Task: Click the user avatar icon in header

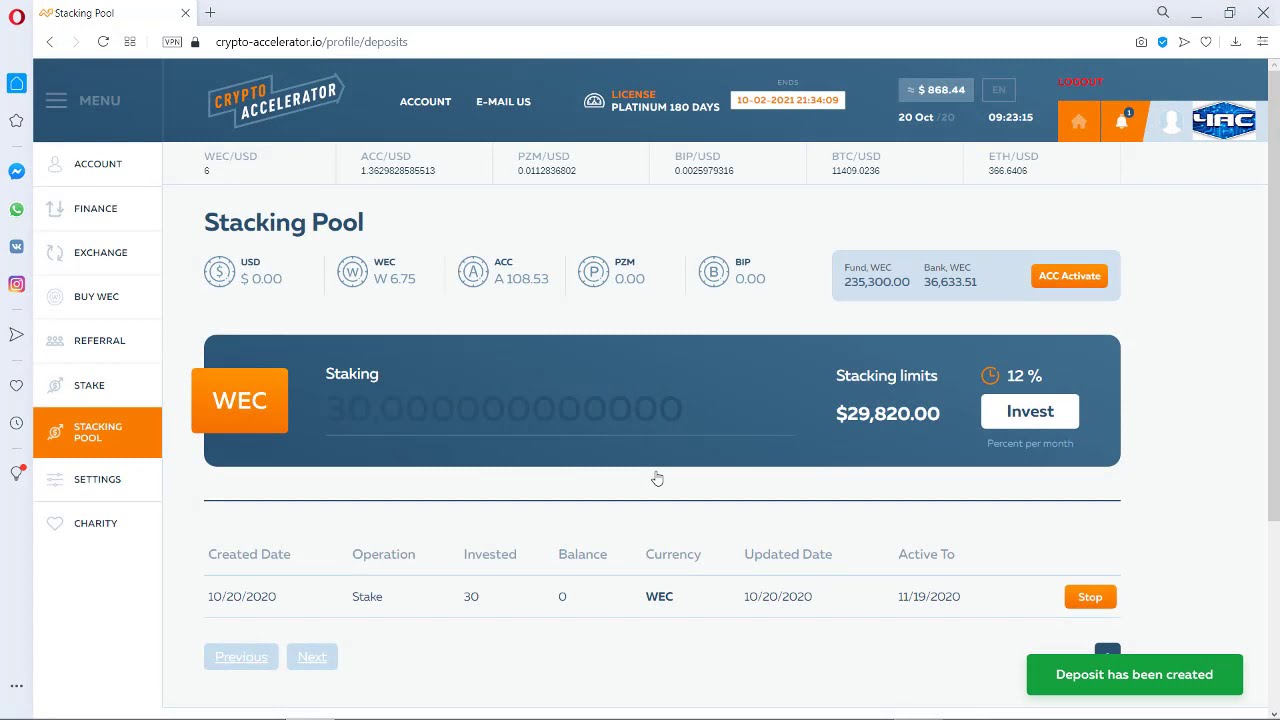Action: click(x=1170, y=121)
